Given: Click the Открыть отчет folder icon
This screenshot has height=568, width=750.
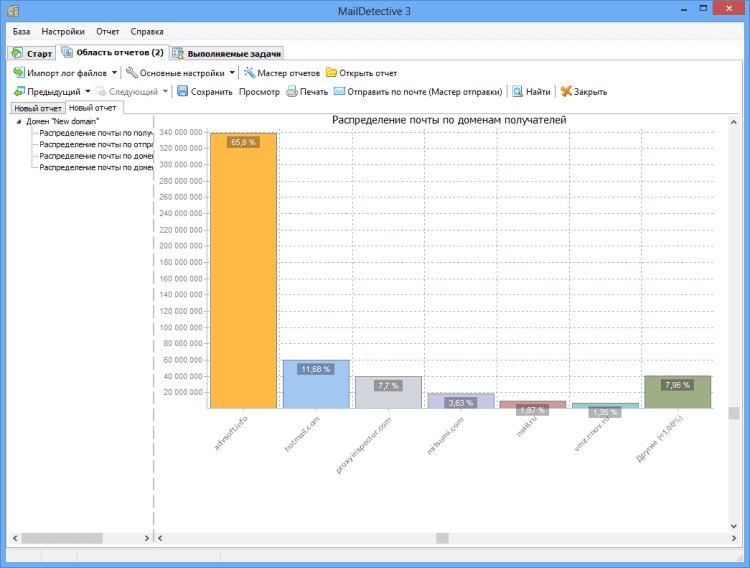Looking at the screenshot, I should tap(331, 73).
